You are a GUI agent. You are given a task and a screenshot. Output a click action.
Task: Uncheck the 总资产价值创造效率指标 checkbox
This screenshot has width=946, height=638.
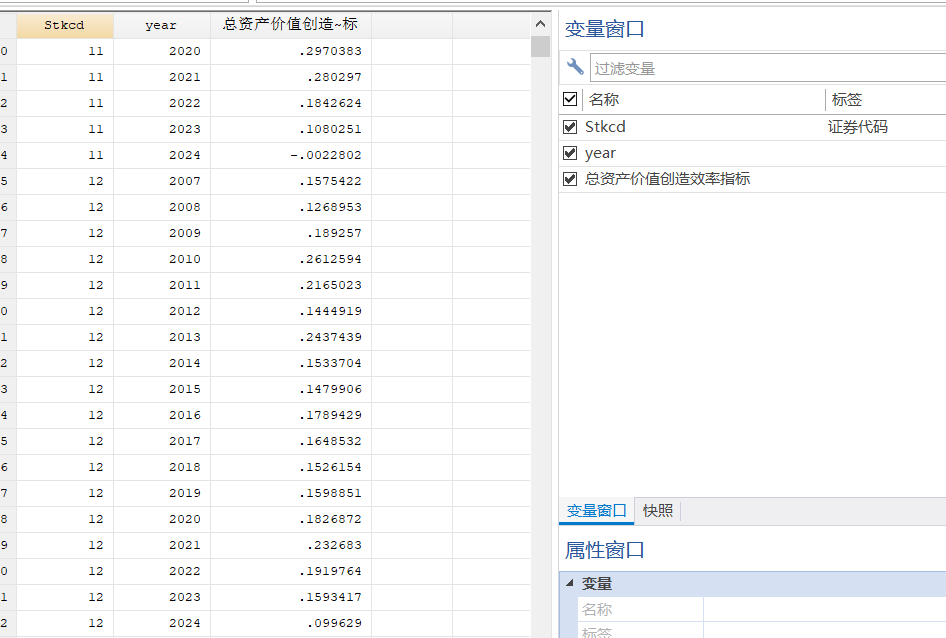[570, 179]
